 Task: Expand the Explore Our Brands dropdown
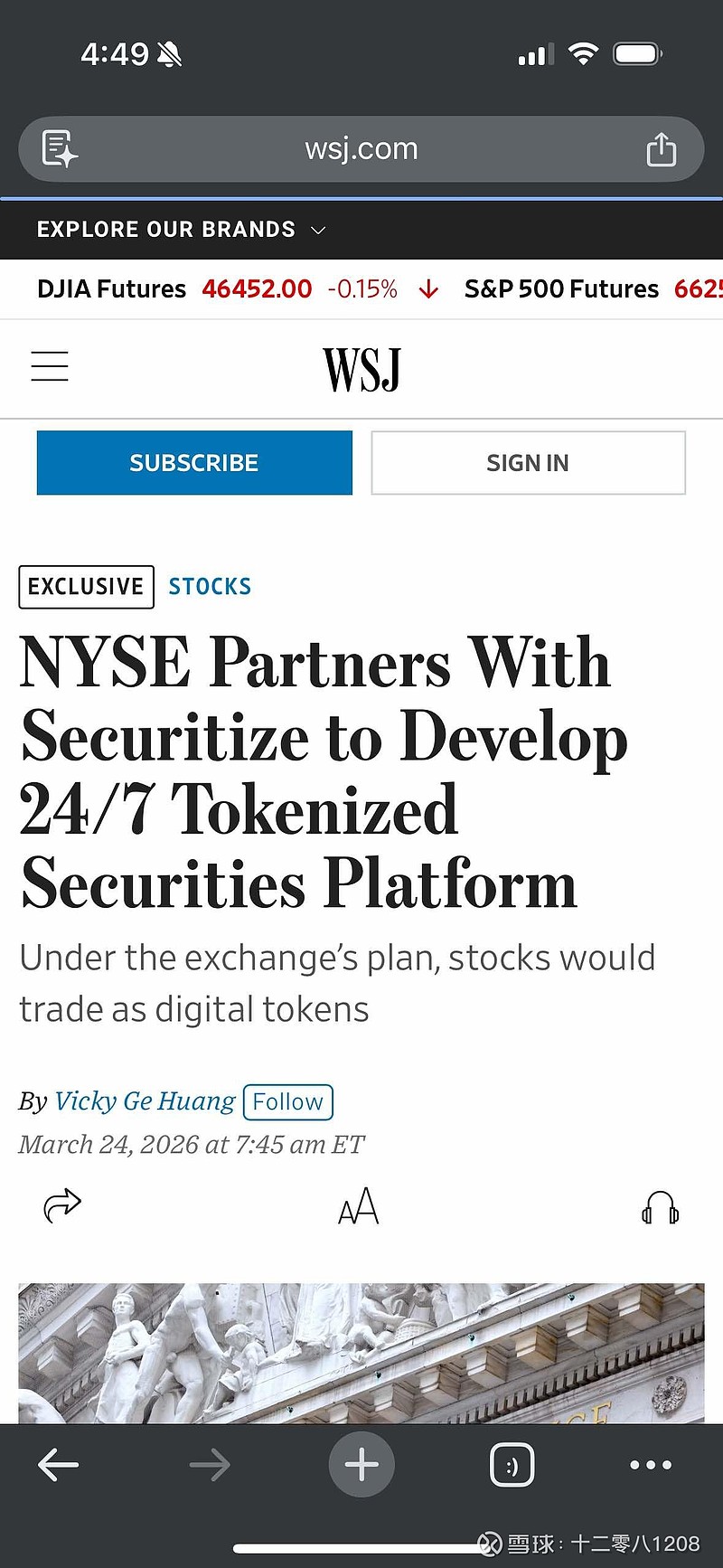(x=181, y=230)
